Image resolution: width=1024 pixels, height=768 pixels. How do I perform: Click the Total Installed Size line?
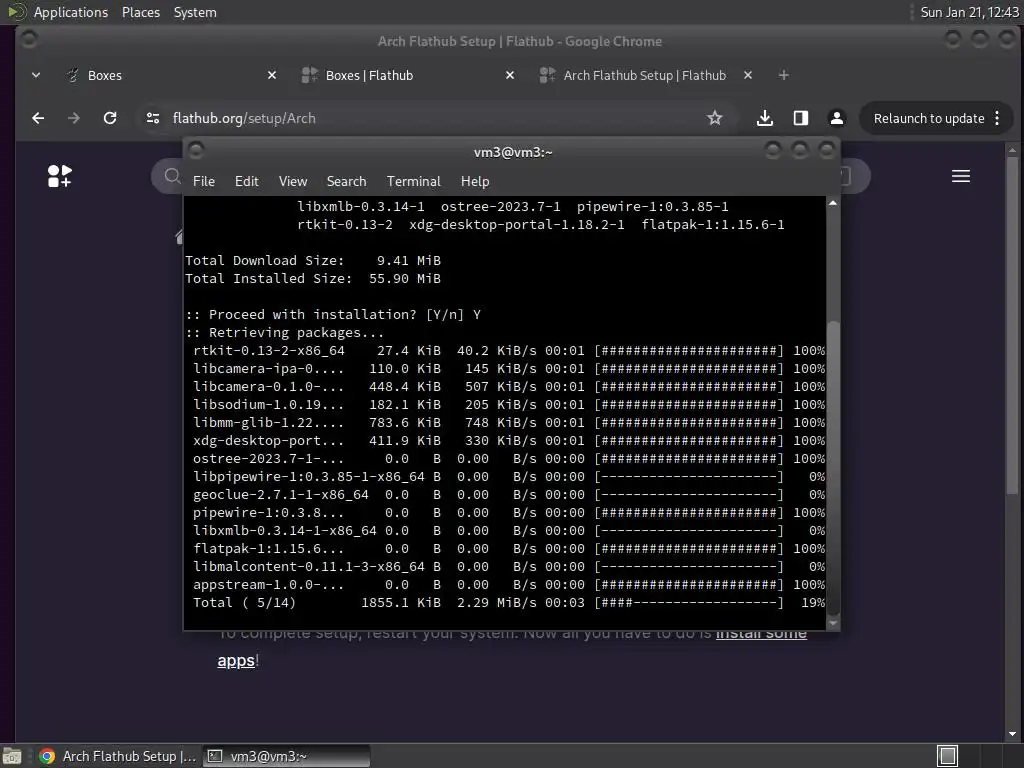click(x=313, y=279)
